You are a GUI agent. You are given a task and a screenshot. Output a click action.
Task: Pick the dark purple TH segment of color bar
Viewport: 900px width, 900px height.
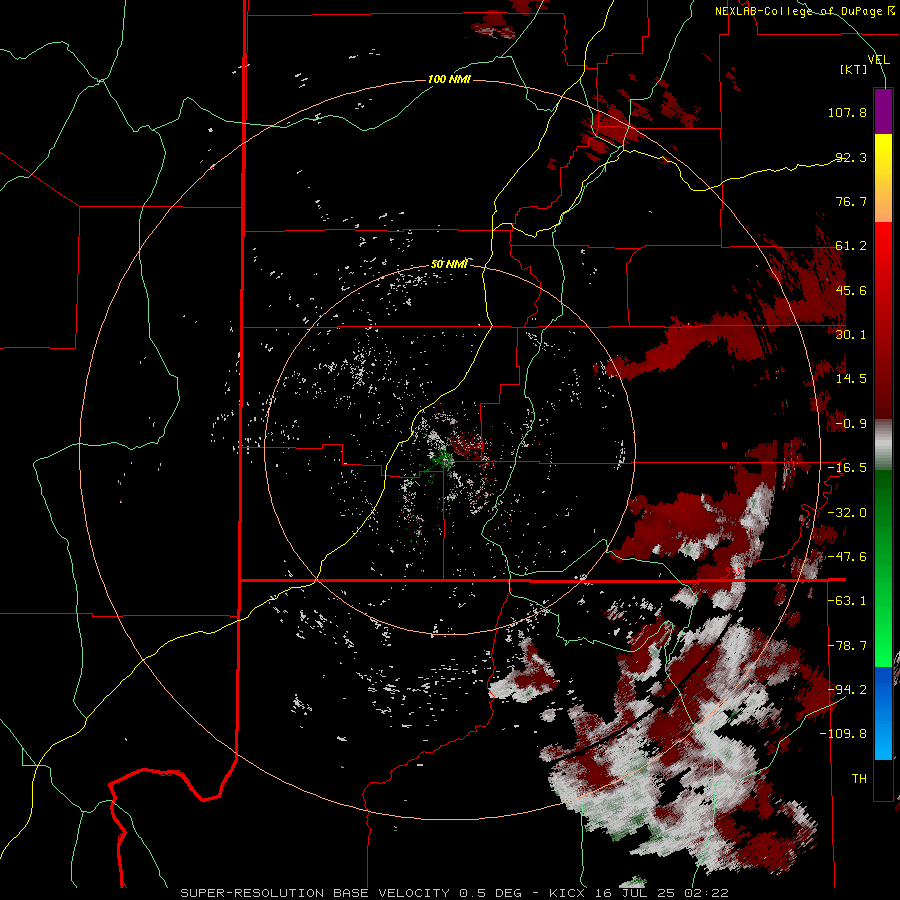[883, 779]
